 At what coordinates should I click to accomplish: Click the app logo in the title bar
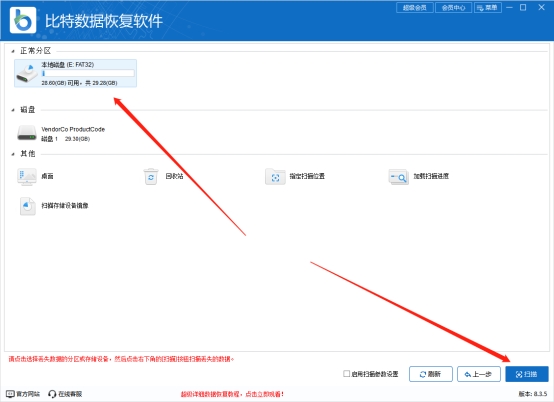tap(23, 20)
